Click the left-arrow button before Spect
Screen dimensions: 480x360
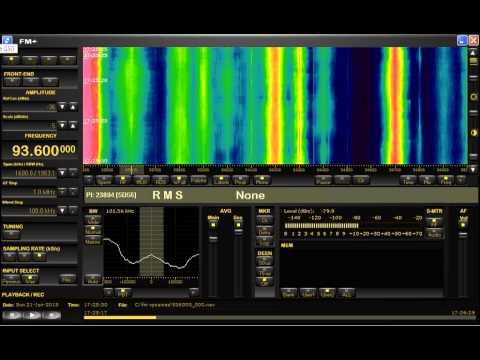(89, 180)
